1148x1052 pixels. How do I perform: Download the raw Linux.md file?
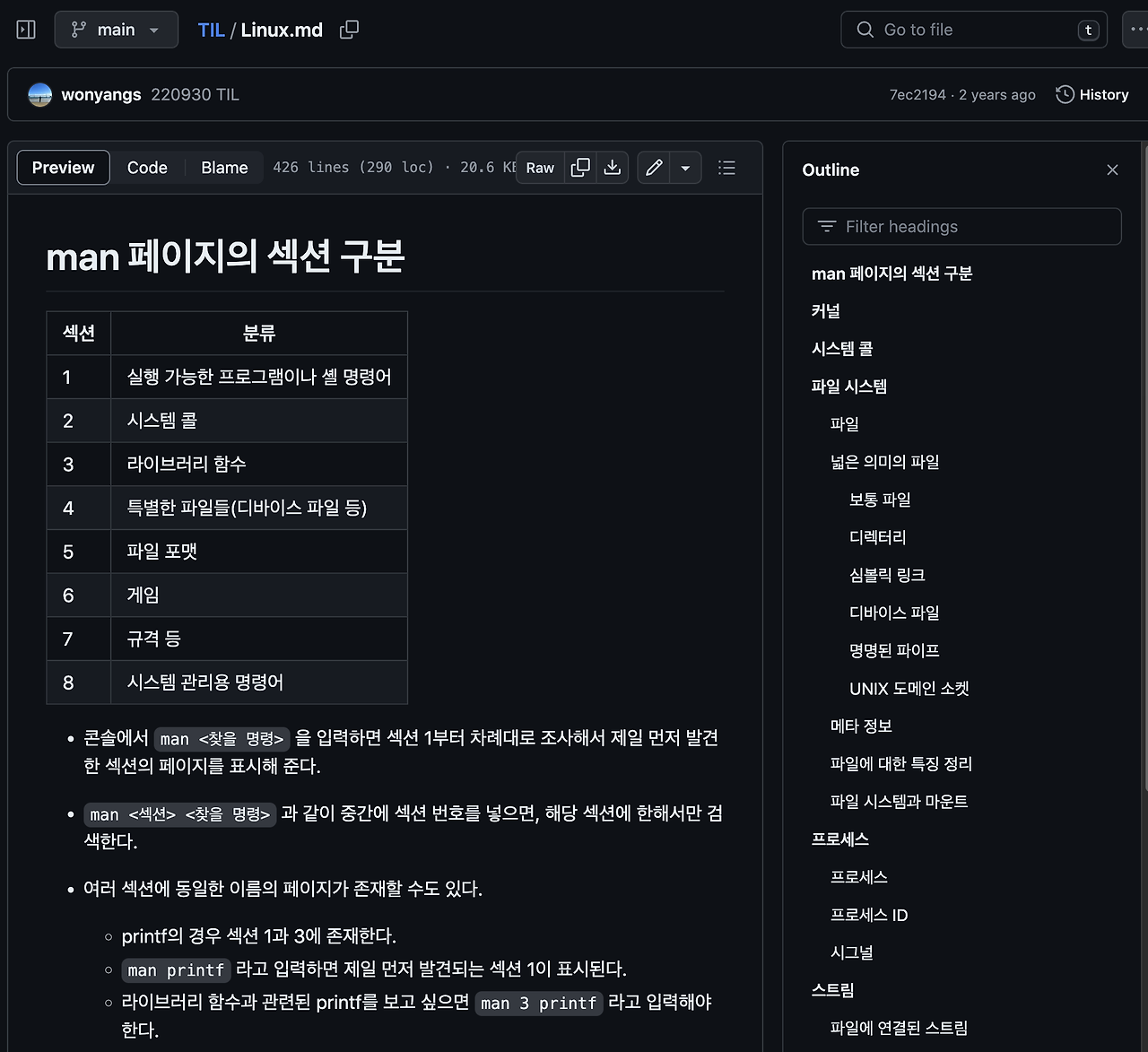click(x=612, y=168)
